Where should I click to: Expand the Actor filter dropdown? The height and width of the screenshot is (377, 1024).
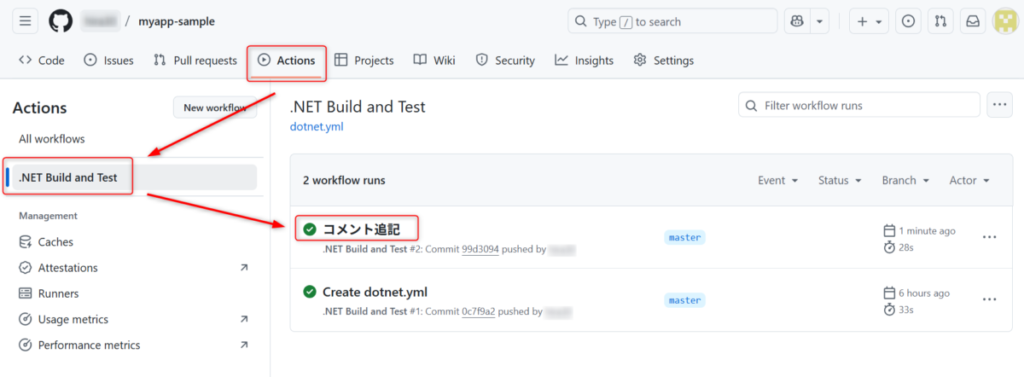[x=970, y=180]
